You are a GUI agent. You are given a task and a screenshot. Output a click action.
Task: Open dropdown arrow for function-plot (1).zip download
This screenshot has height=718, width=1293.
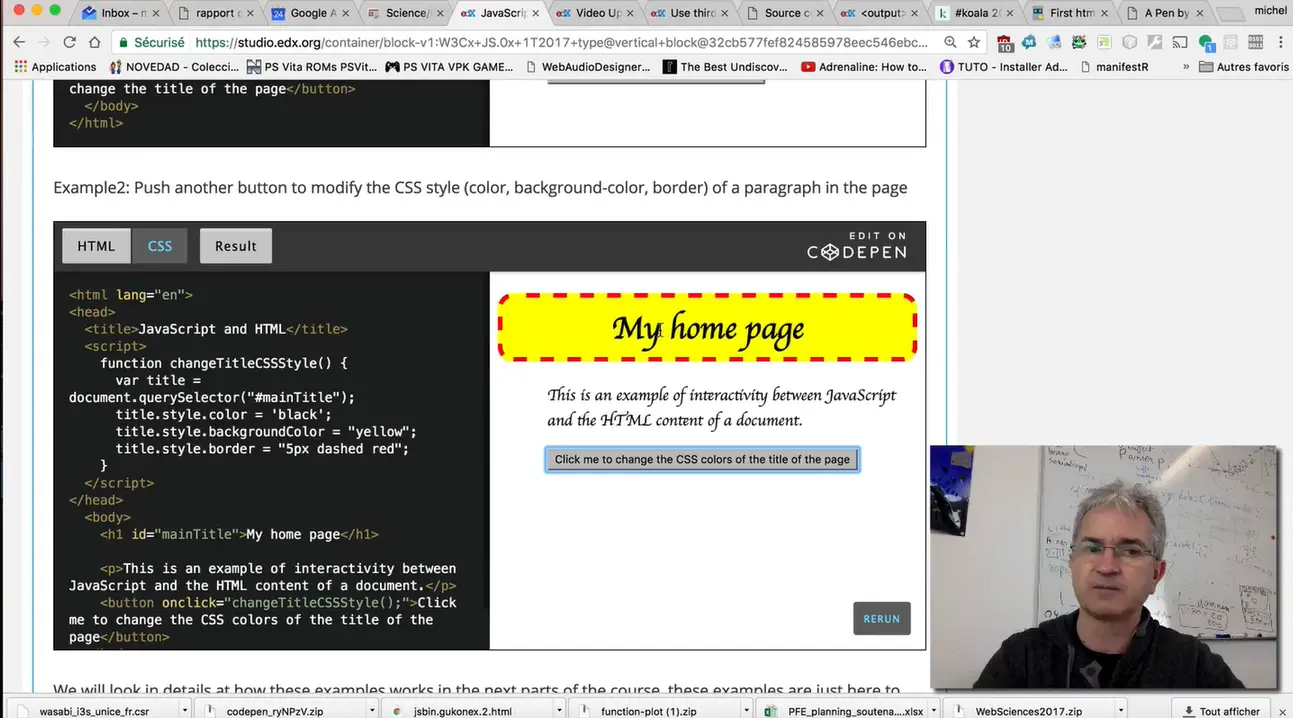748,711
